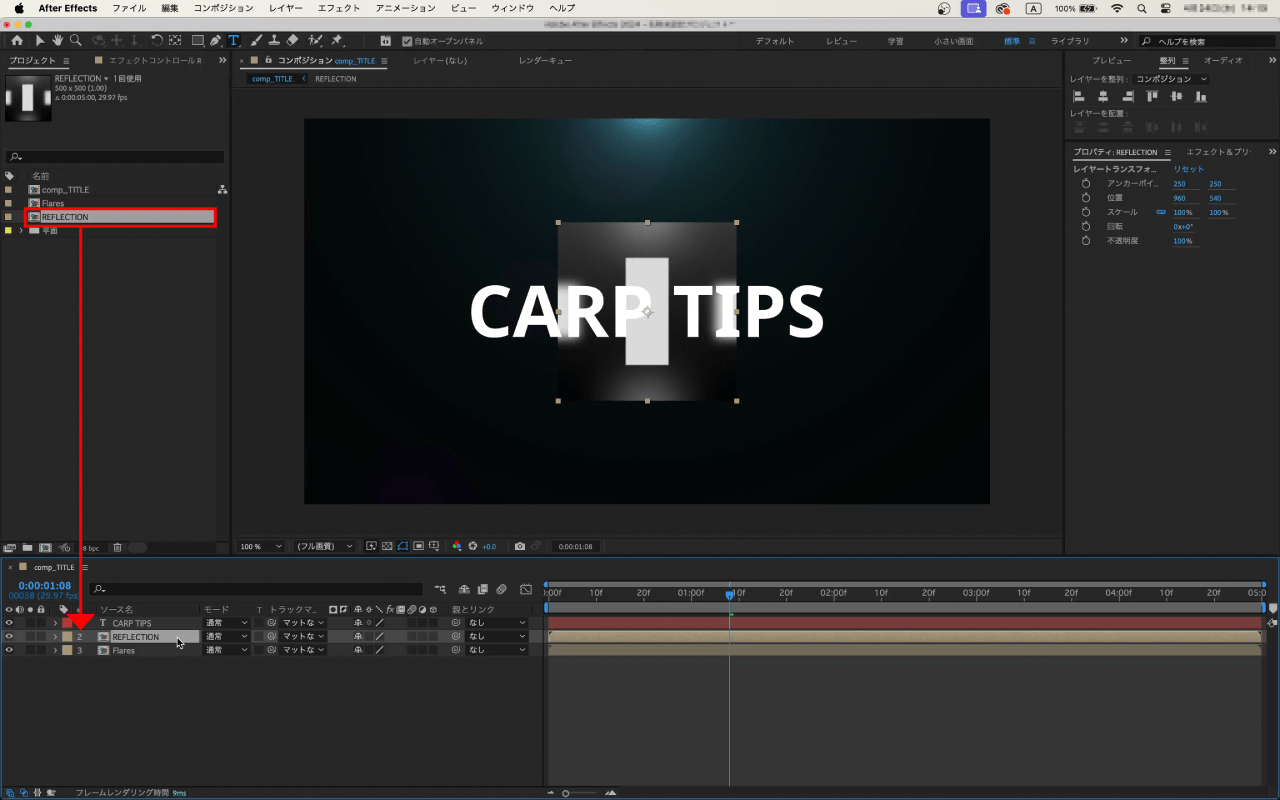The height and width of the screenshot is (800, 1280).
Task: Open the コンポジション menu
Action: click(x=223, y=8)
